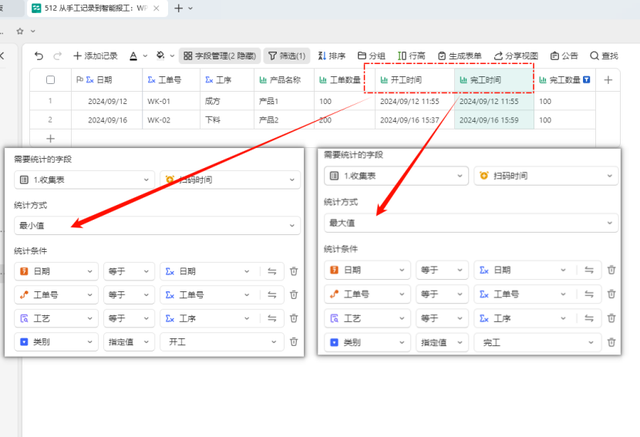This screenshot has width=640, height=437.
Task: Click the 排序 sort button
Action: click(332, 56)
